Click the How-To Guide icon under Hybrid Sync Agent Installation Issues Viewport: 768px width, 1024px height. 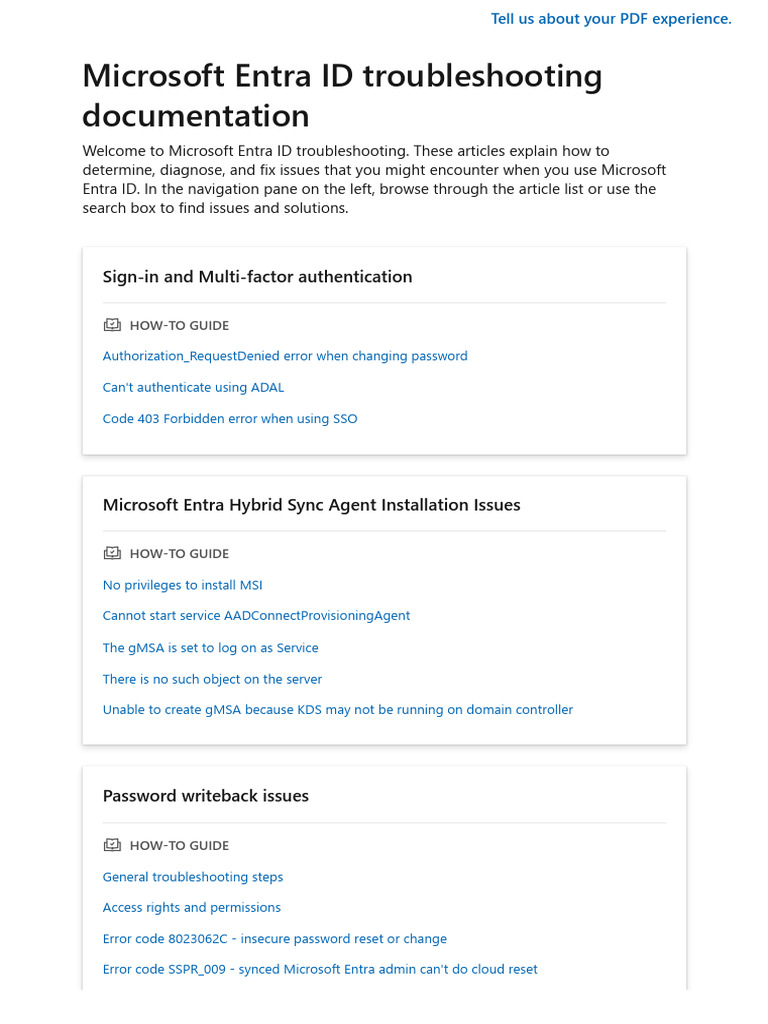(111, 553)
